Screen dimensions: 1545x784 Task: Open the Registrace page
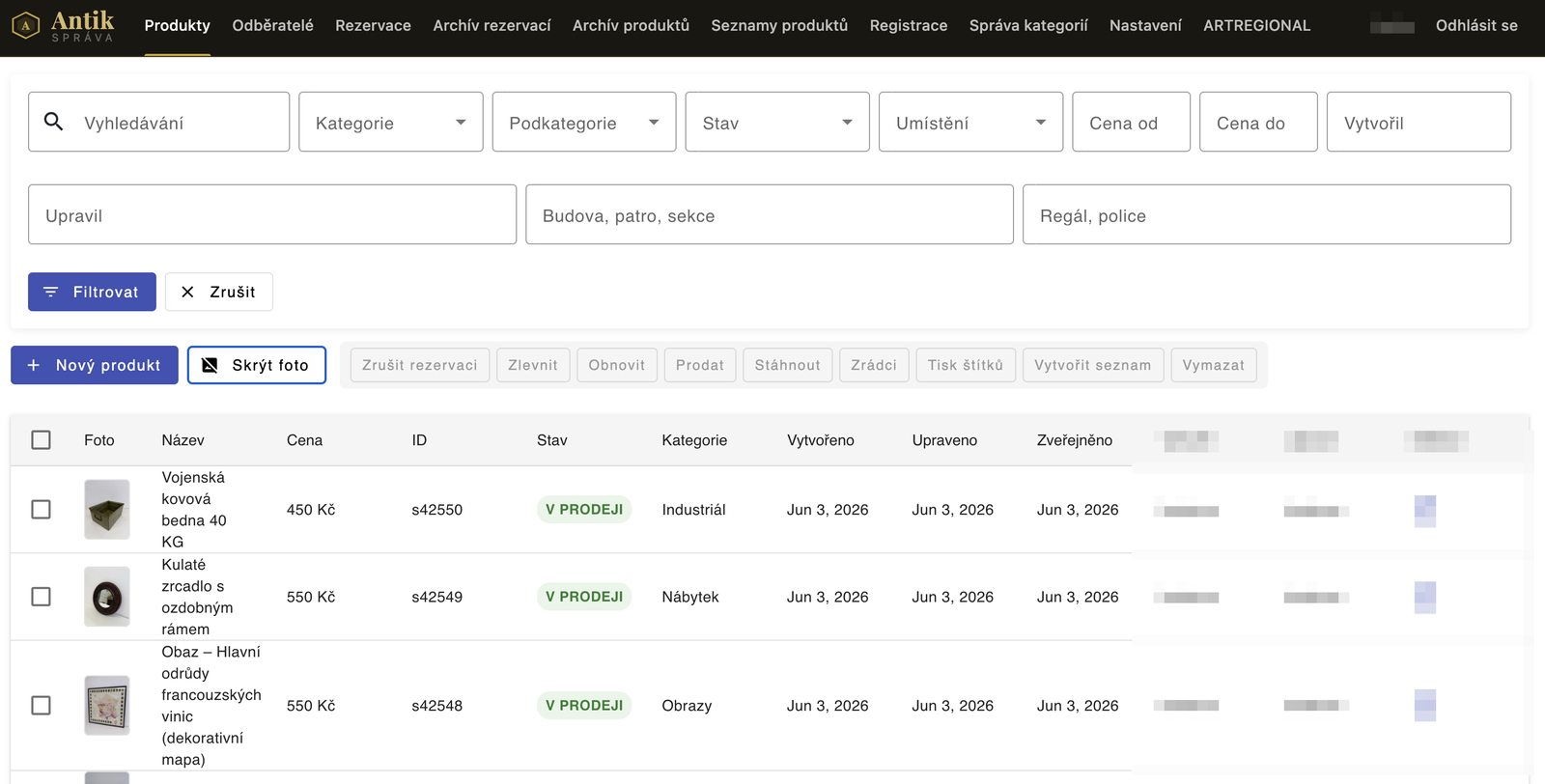point(909,26)
